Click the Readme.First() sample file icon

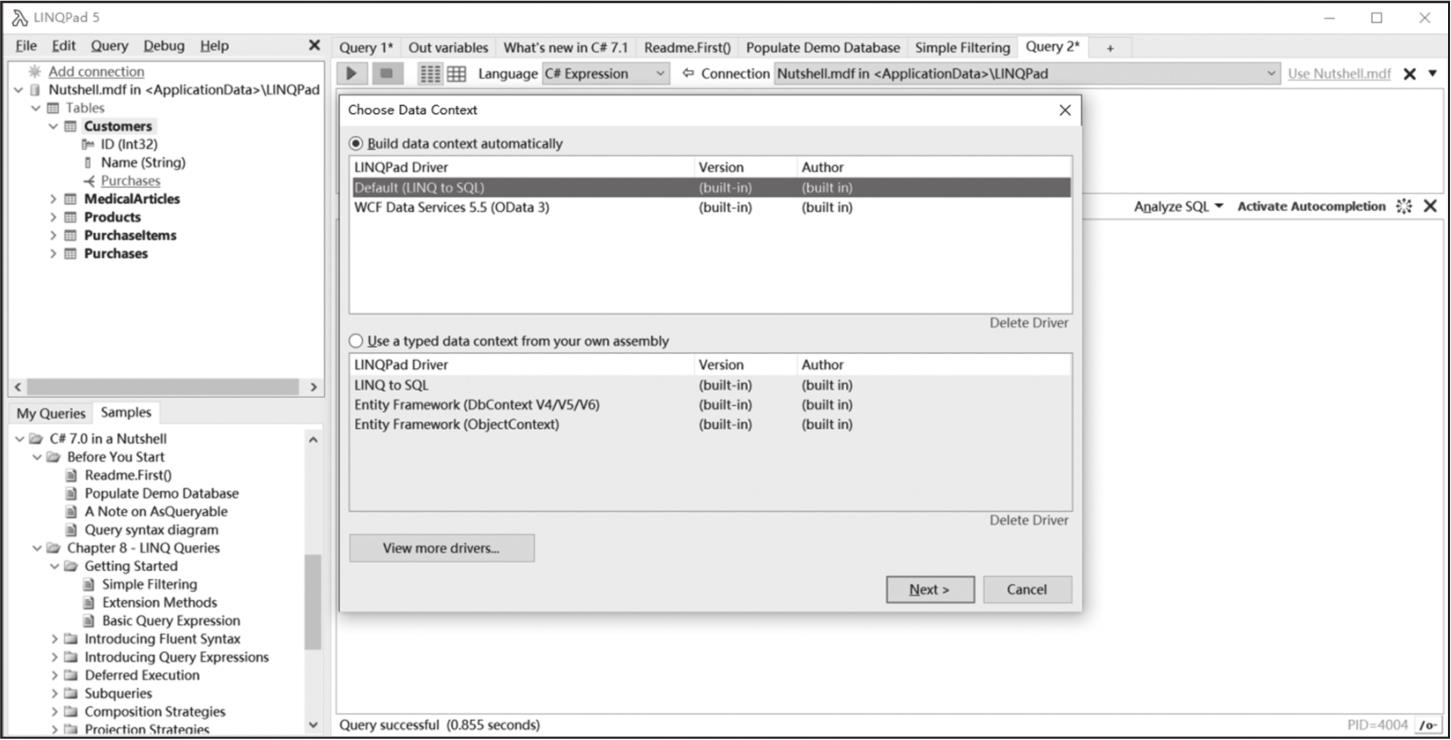(x=71, y=476)
